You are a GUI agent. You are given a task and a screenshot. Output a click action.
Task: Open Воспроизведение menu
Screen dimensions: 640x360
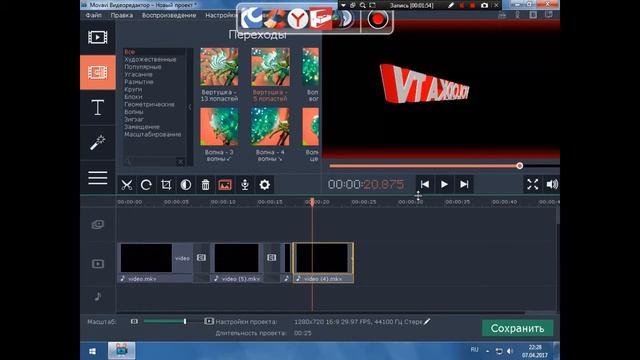coord(169,15)
